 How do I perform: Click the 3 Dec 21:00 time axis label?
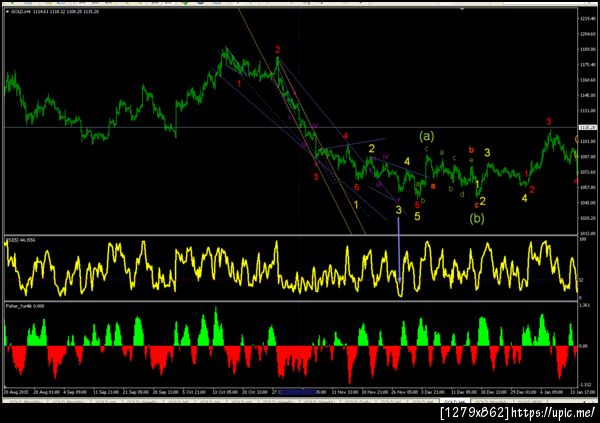[433, 392]
